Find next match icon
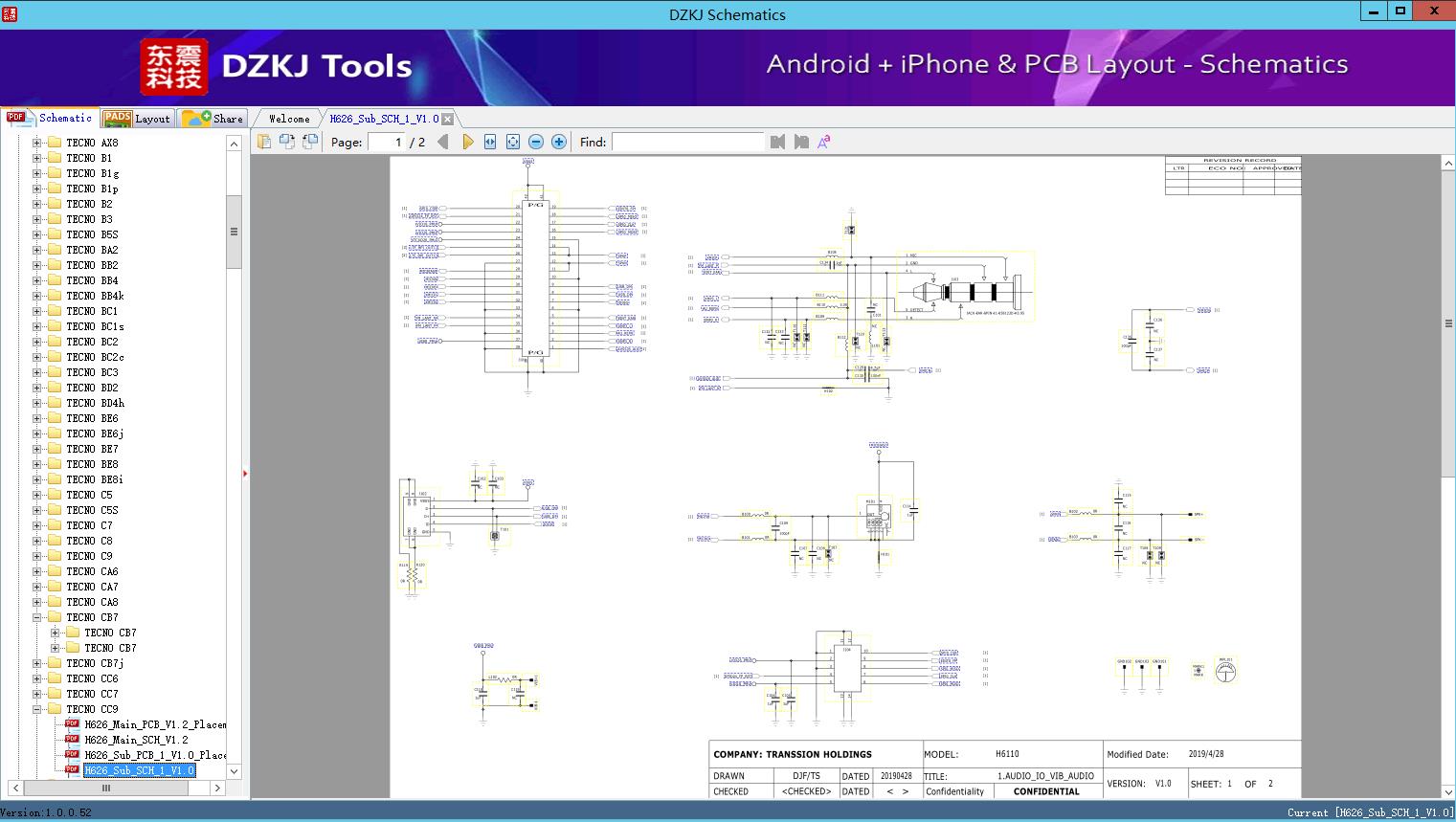This screenshot has height=822, width=1456. [x=801, y=142]
